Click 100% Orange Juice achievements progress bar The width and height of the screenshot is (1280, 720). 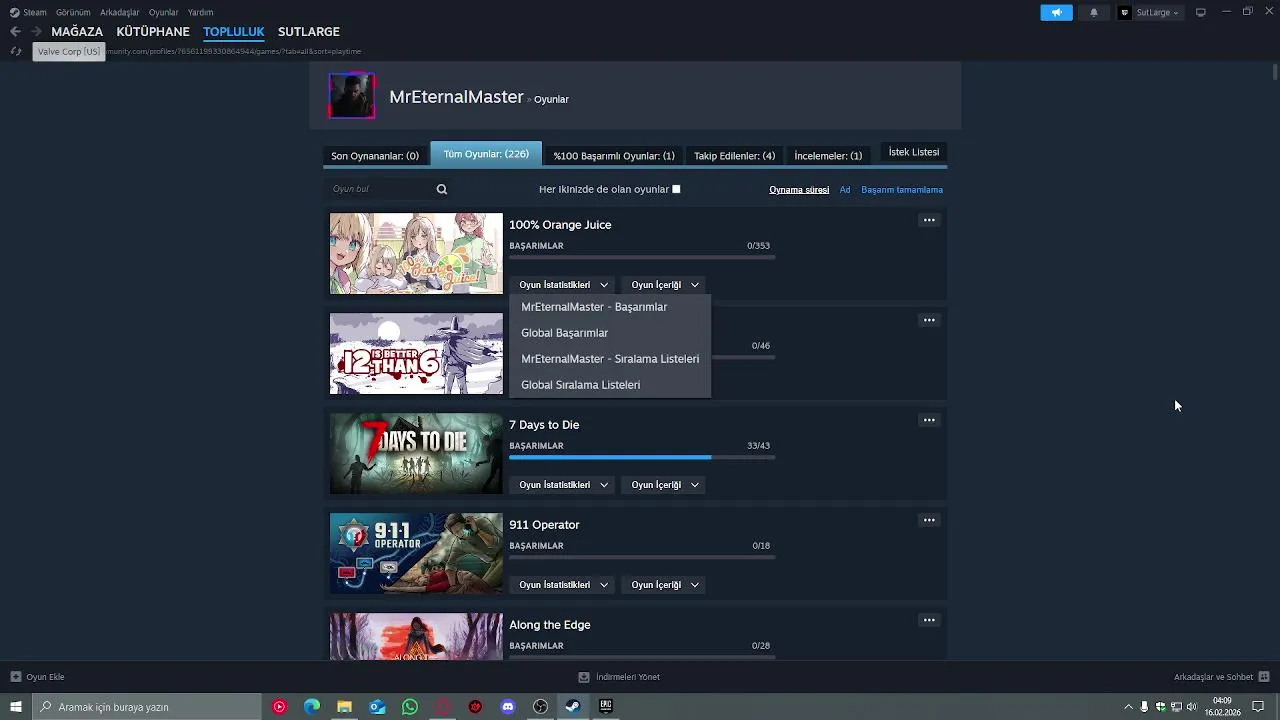(x=642, y=257)
